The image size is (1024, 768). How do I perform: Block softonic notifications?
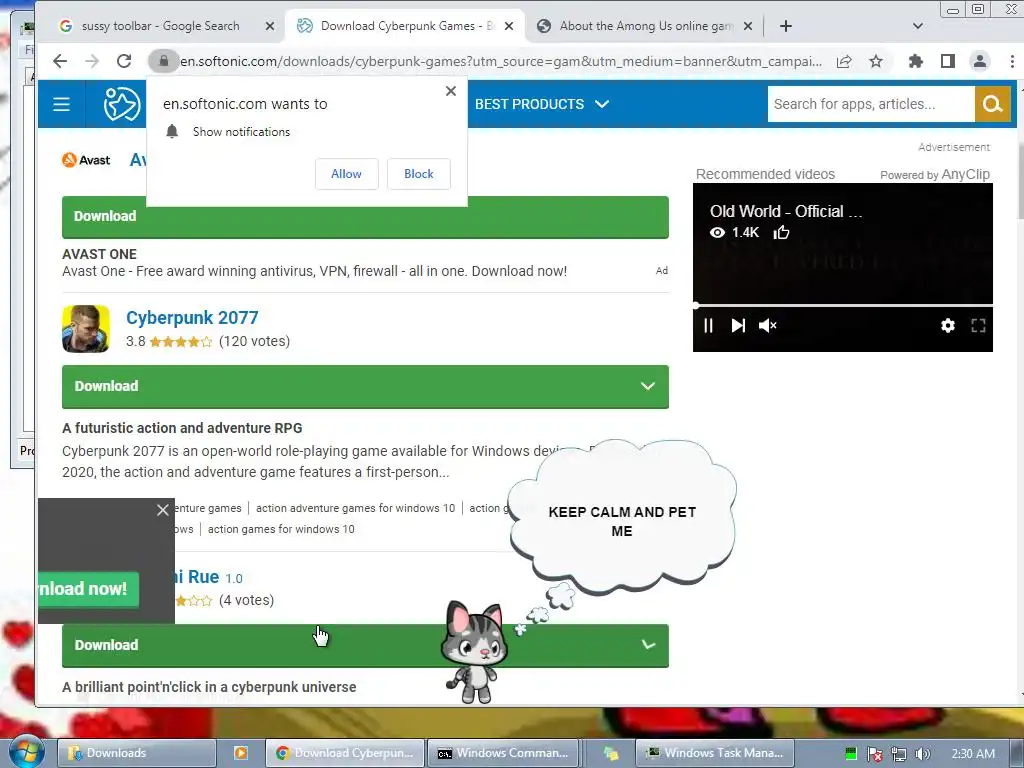(x=419, y=174)
